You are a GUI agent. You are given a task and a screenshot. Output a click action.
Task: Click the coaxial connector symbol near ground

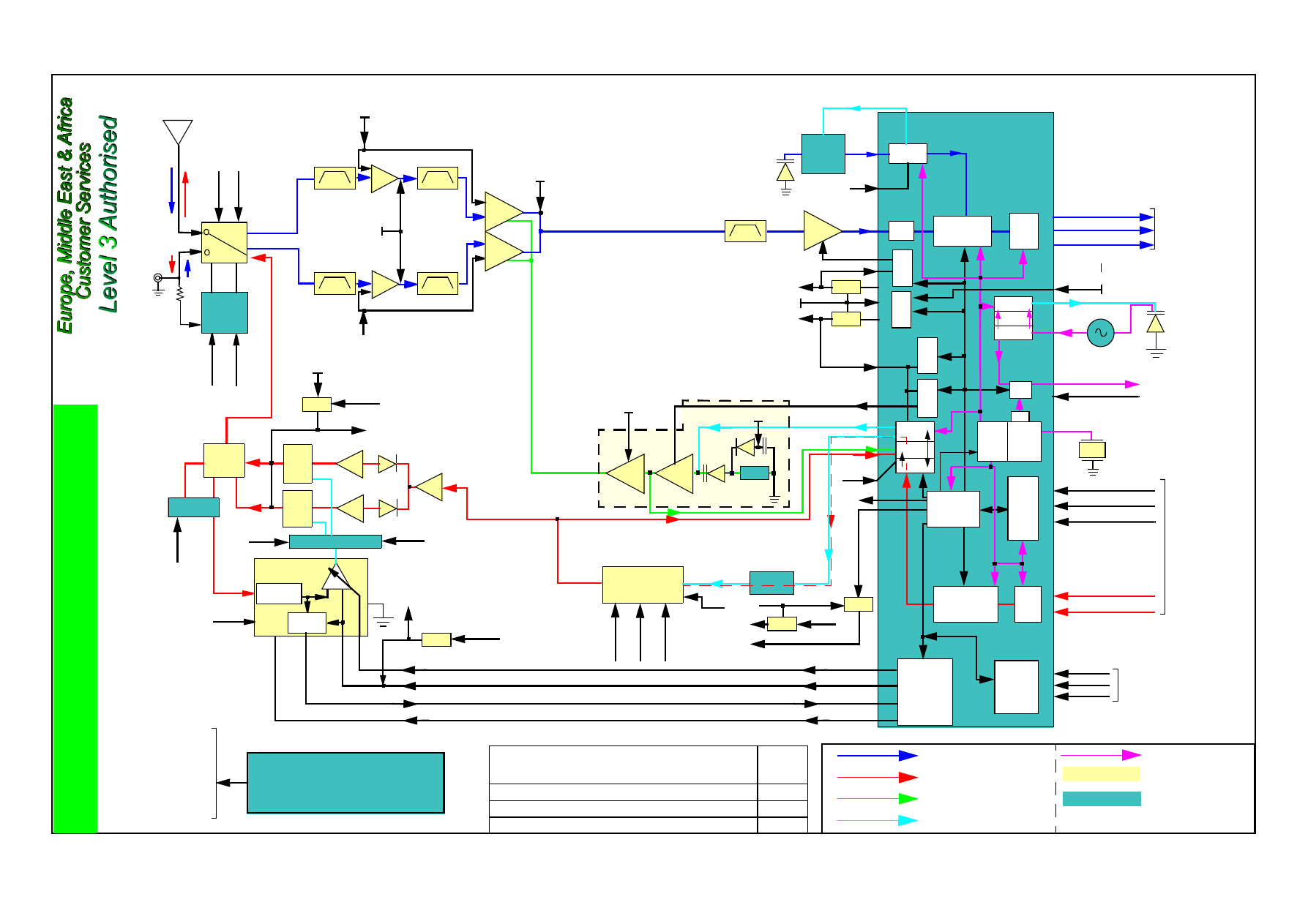[x=157, y=278]
